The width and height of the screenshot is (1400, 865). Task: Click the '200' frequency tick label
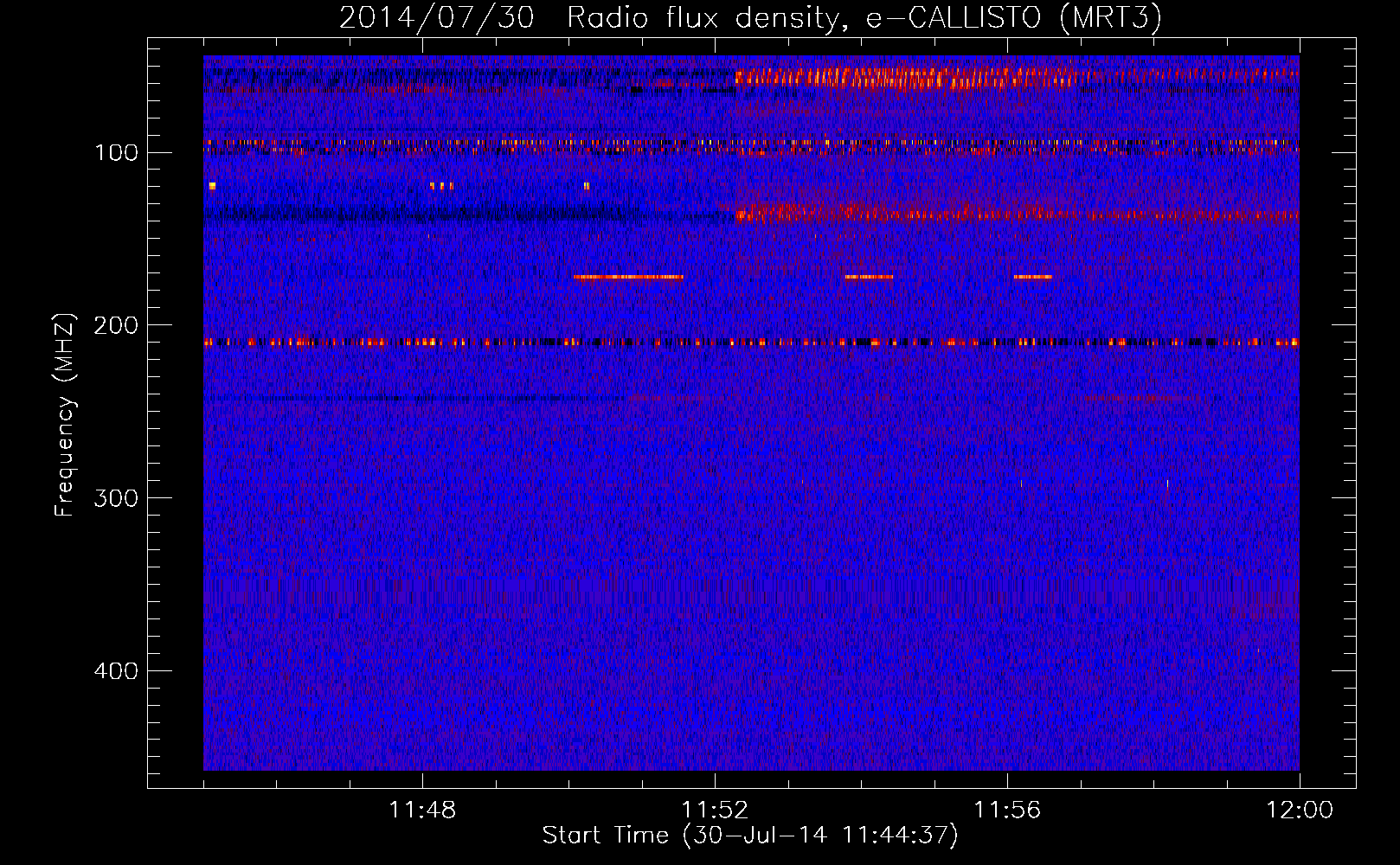(116, 326)
